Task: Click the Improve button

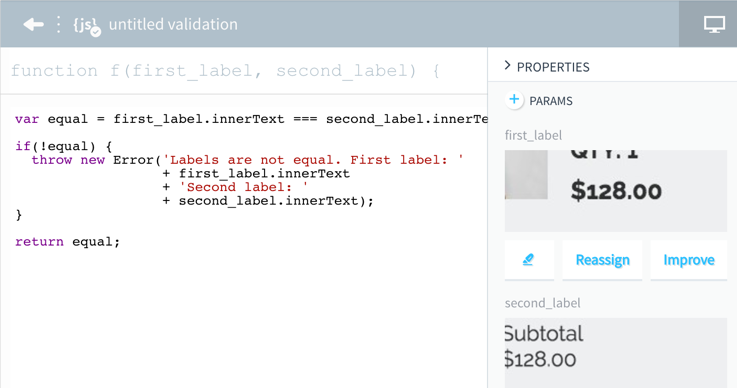Action: click(689, 260)
